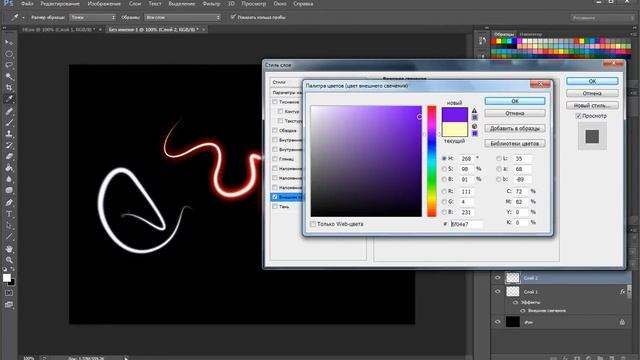Select the Hand tool
Image resolution: width=640 pixels, height=360 pixels.
tap(9, 249)
